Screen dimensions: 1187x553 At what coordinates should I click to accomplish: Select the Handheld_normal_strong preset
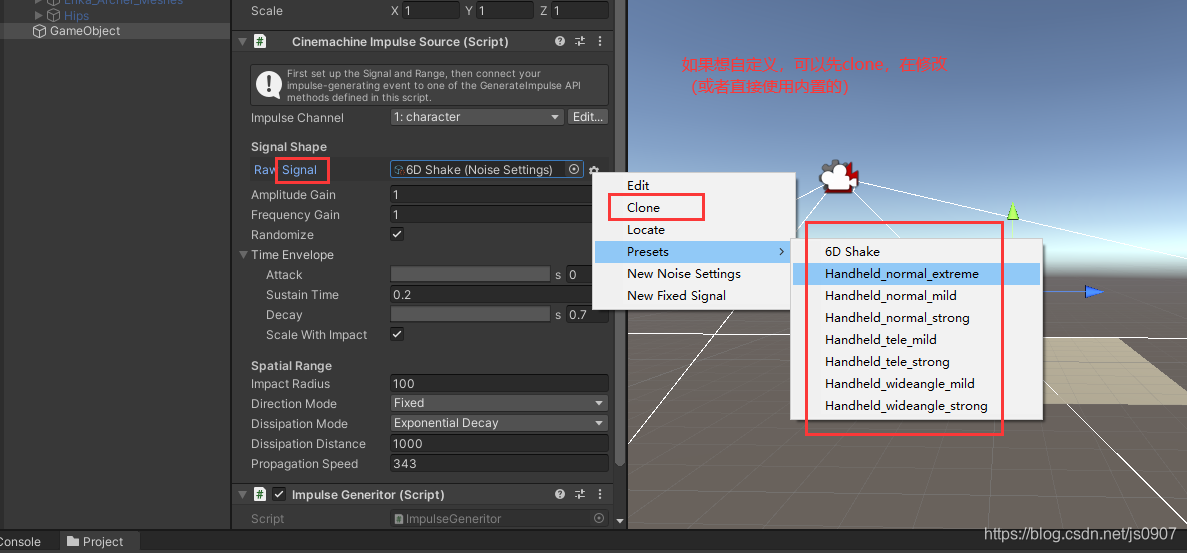tap(917, 317)
